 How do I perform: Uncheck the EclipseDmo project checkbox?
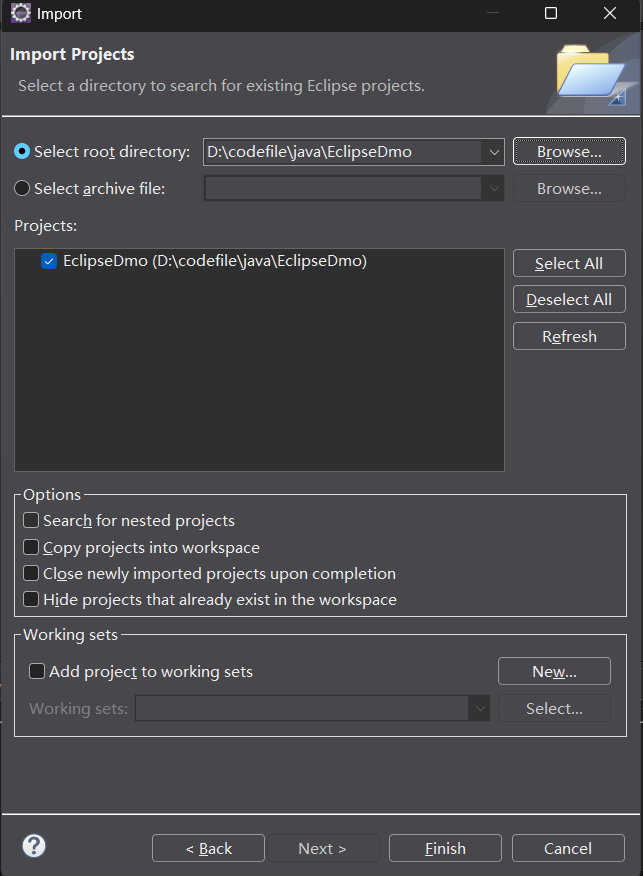(x=49, y=261)
